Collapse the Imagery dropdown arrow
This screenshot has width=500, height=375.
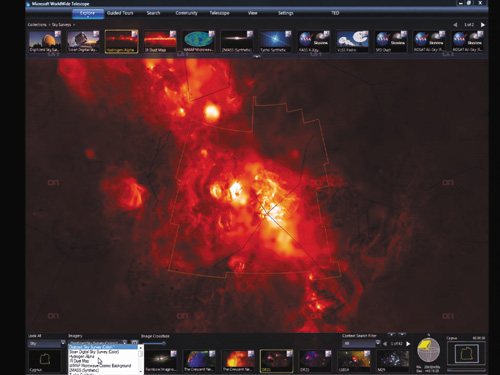pyautogui.click(x=125, y=342)
